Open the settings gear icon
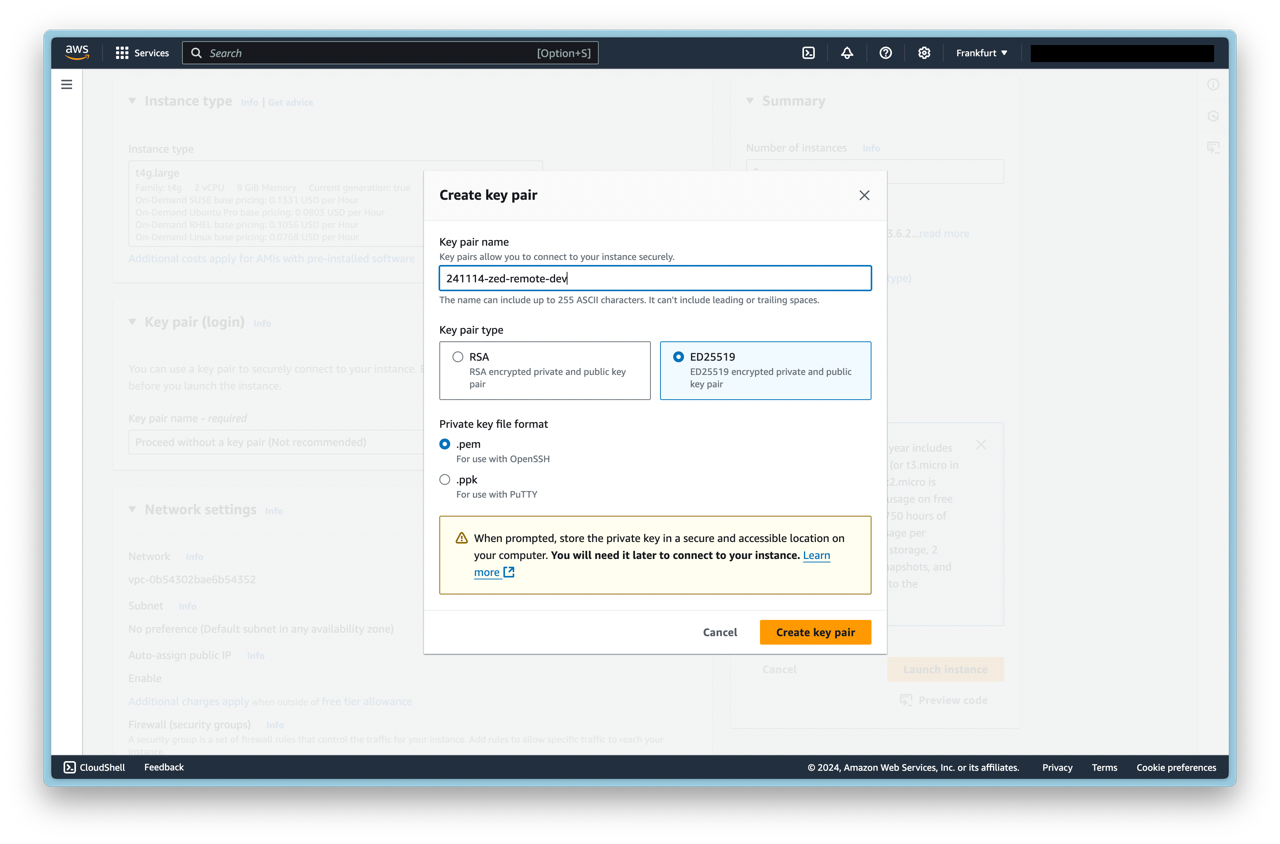The image size is (1280, 844). coord(924,52)
